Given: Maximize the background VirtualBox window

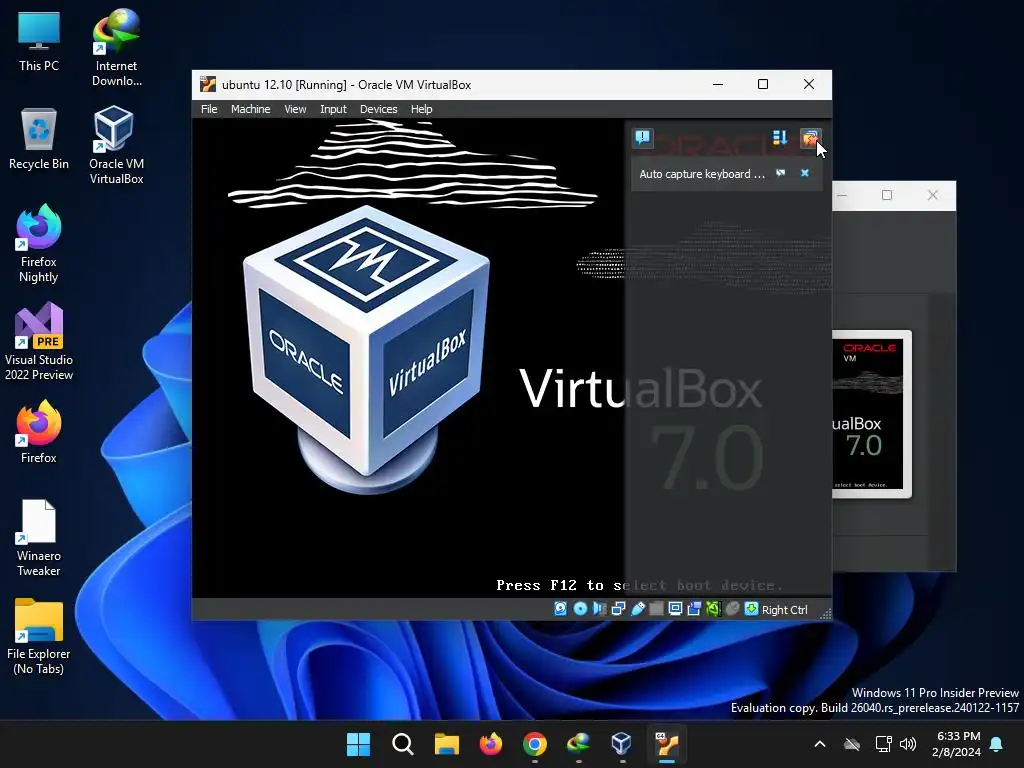Looking at the screenshot, I should (x=887, y=195).
